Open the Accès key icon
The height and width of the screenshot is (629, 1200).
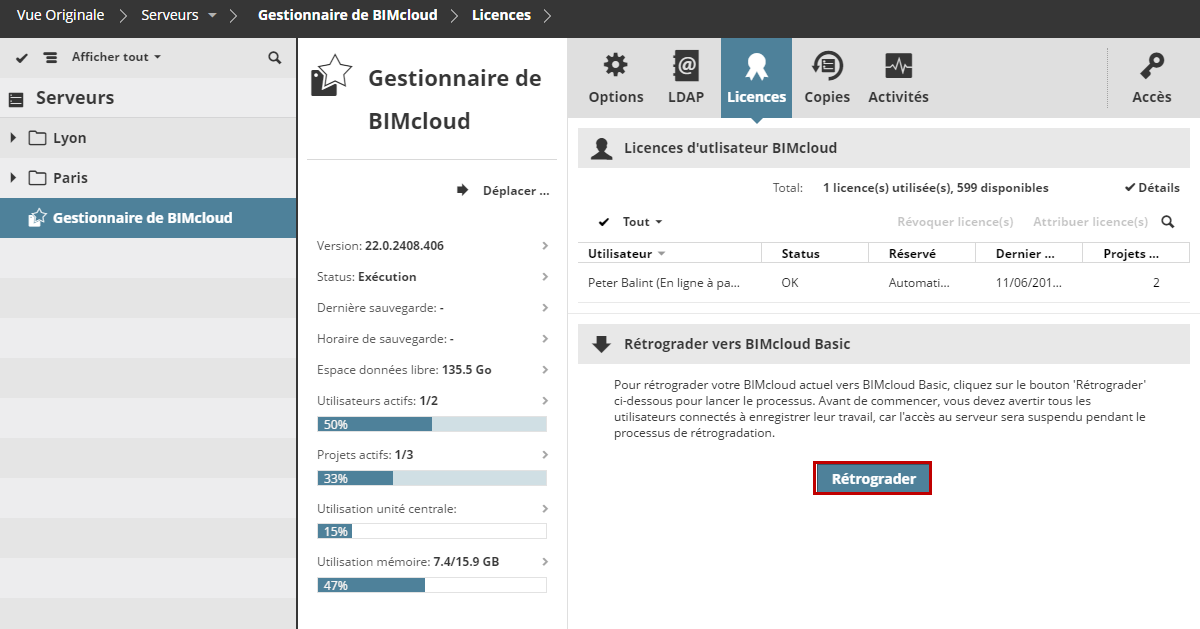[x=1152, y=66]
